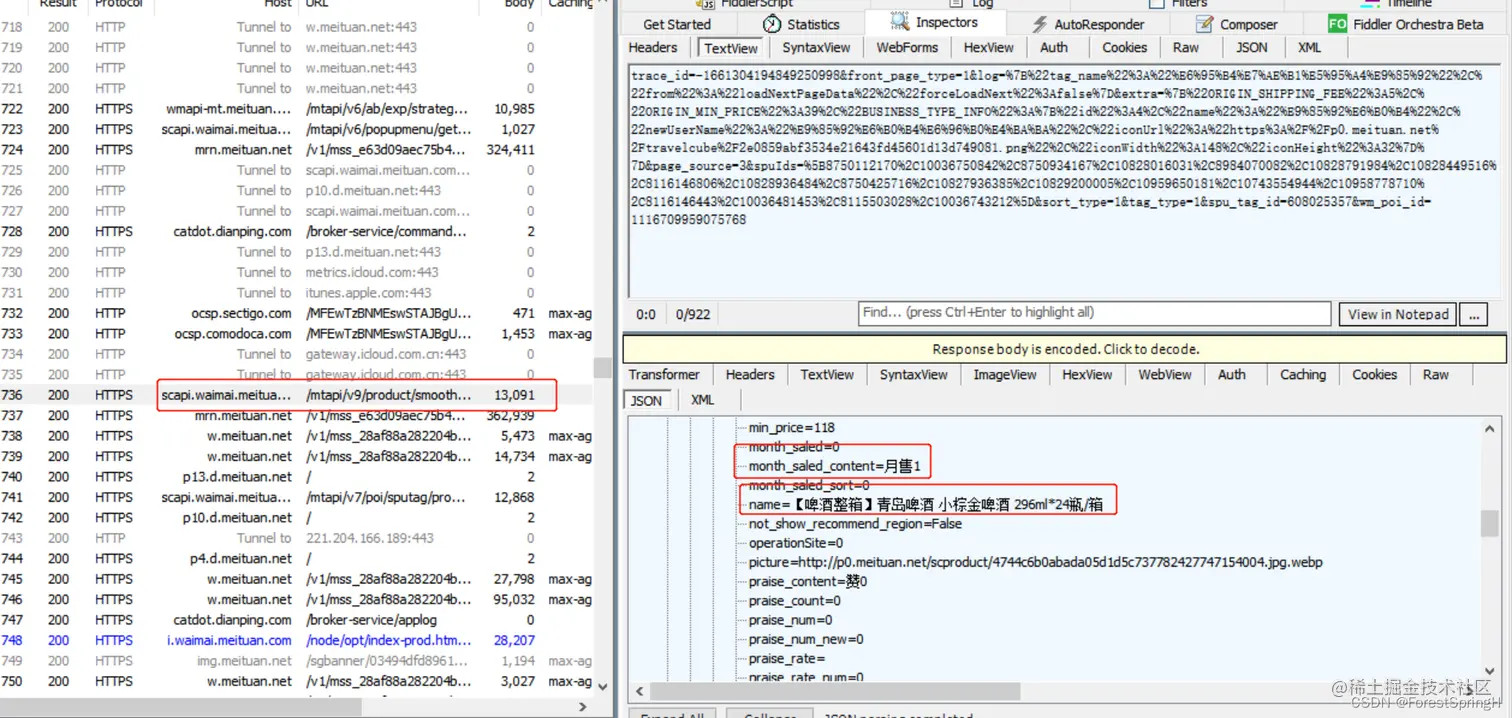Viewport: 1512px width, 718px height.
Task: Open the response Caching tab
Action: 1303,374
